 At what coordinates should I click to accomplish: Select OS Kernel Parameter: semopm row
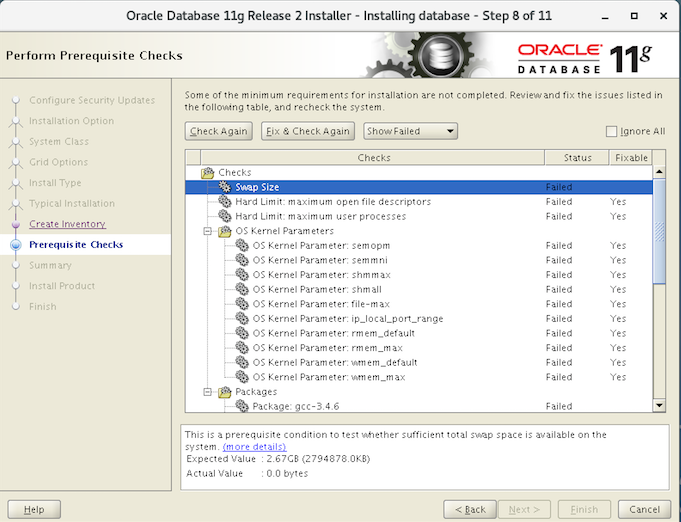pyautogui.click(x=419, y=245)
